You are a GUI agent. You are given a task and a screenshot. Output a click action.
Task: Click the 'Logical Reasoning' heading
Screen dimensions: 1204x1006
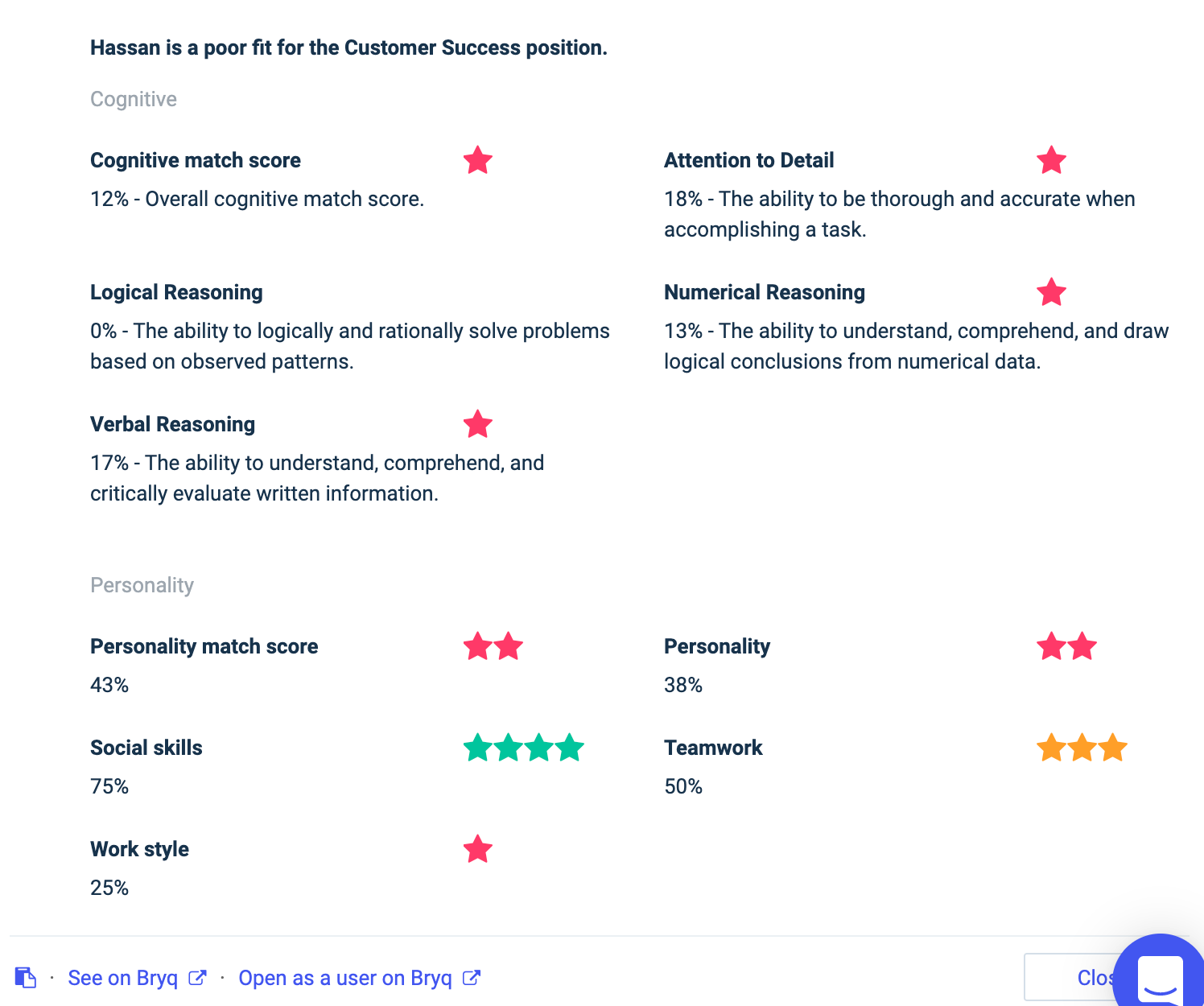(176, 292)
